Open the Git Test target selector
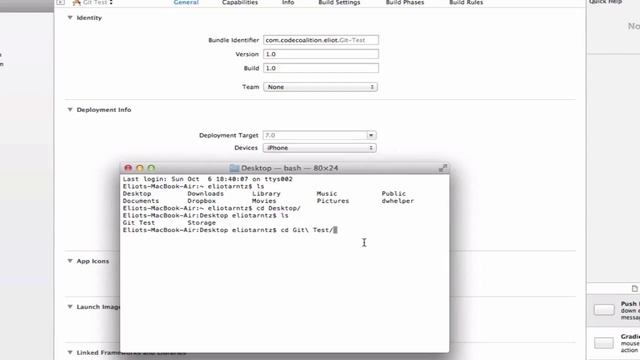640x360 pixels. [93, 2]
